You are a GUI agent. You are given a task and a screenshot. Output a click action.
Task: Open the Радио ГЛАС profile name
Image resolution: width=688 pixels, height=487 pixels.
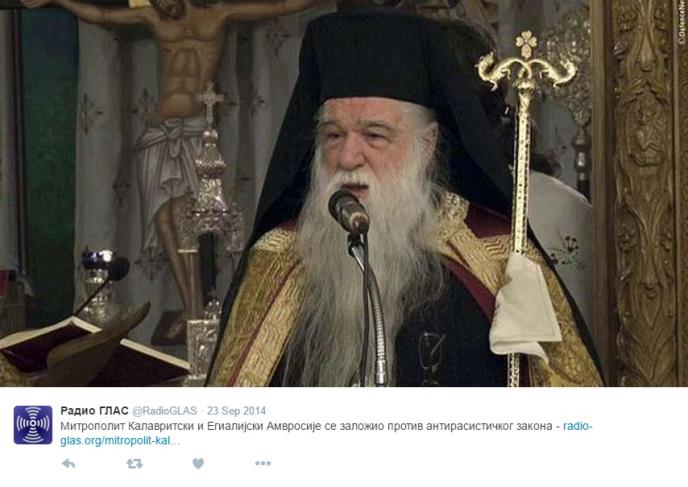coord(94,411)
